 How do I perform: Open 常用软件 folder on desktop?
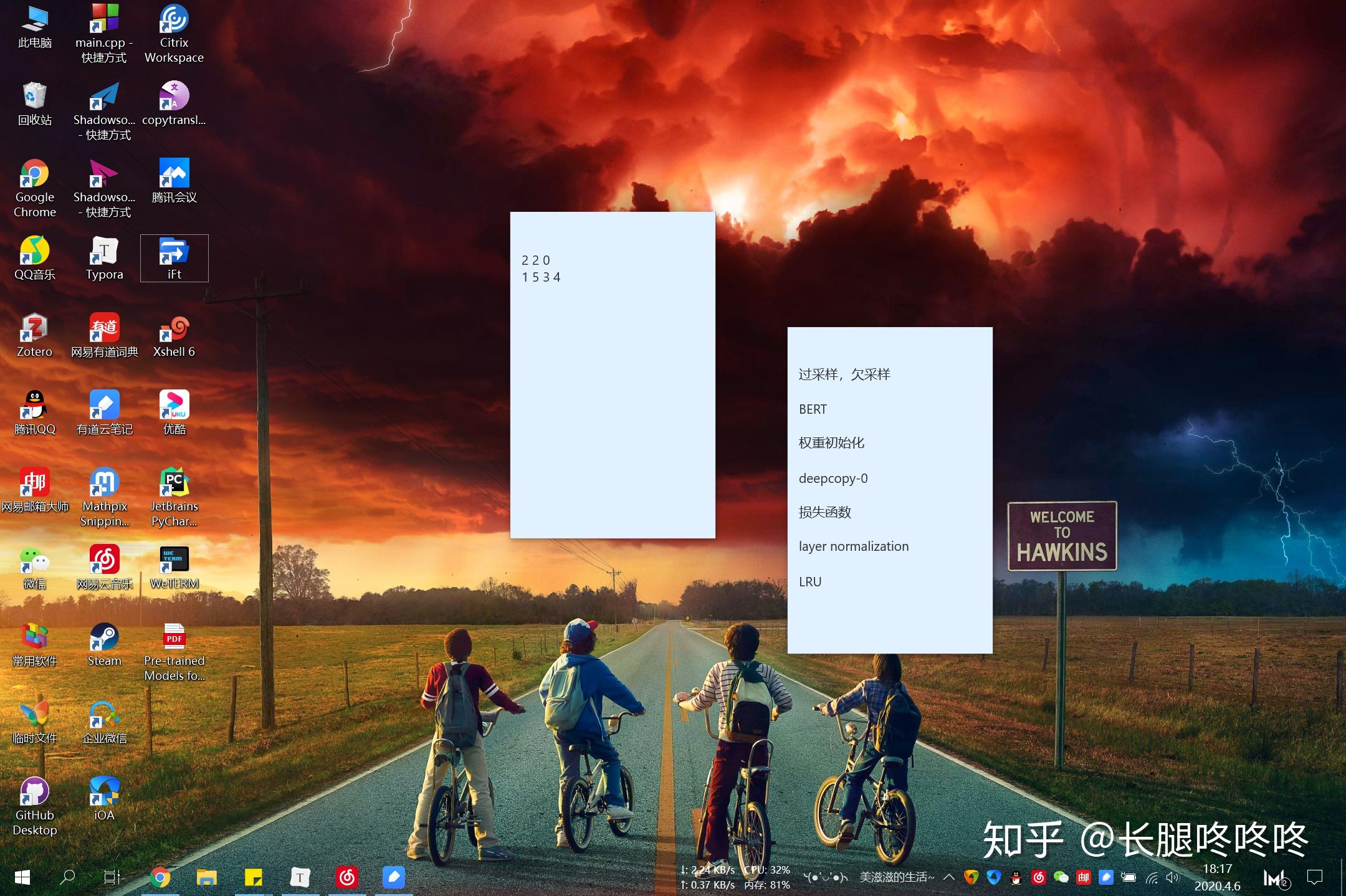[35, 645]
